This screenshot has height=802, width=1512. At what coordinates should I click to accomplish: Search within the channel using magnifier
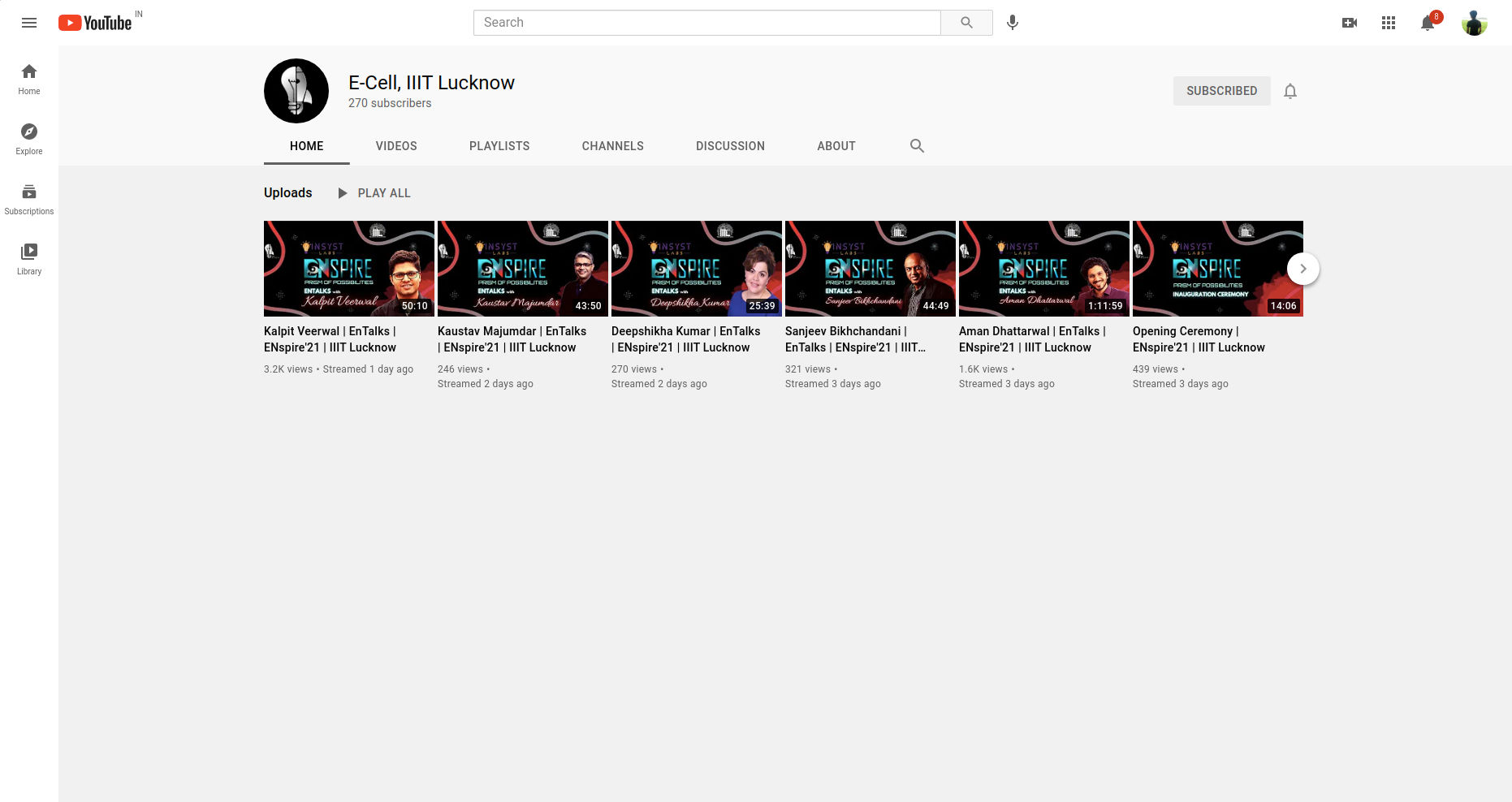(917, 146)
